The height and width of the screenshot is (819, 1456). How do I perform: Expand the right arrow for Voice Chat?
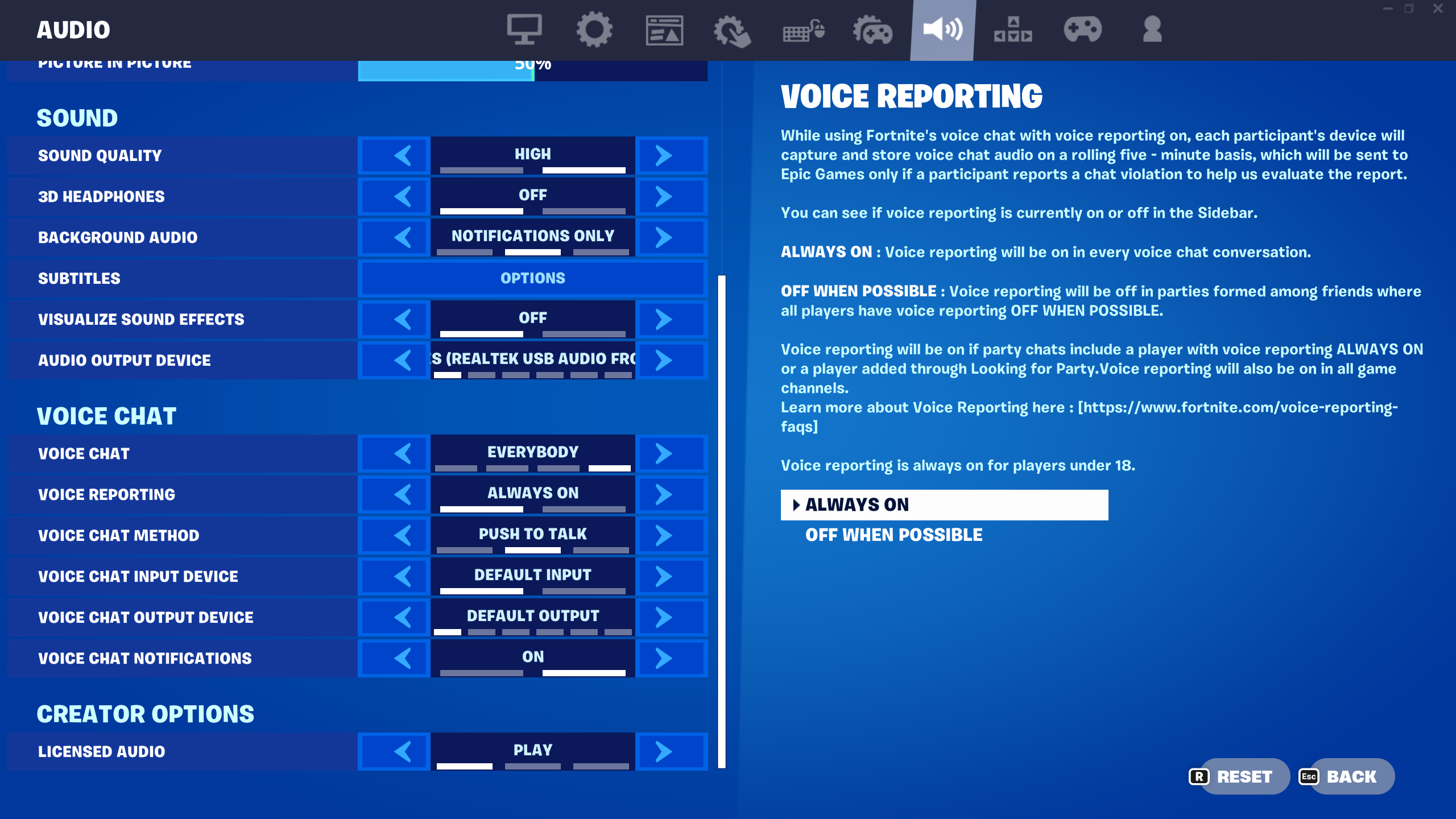[x=663, y=453]
